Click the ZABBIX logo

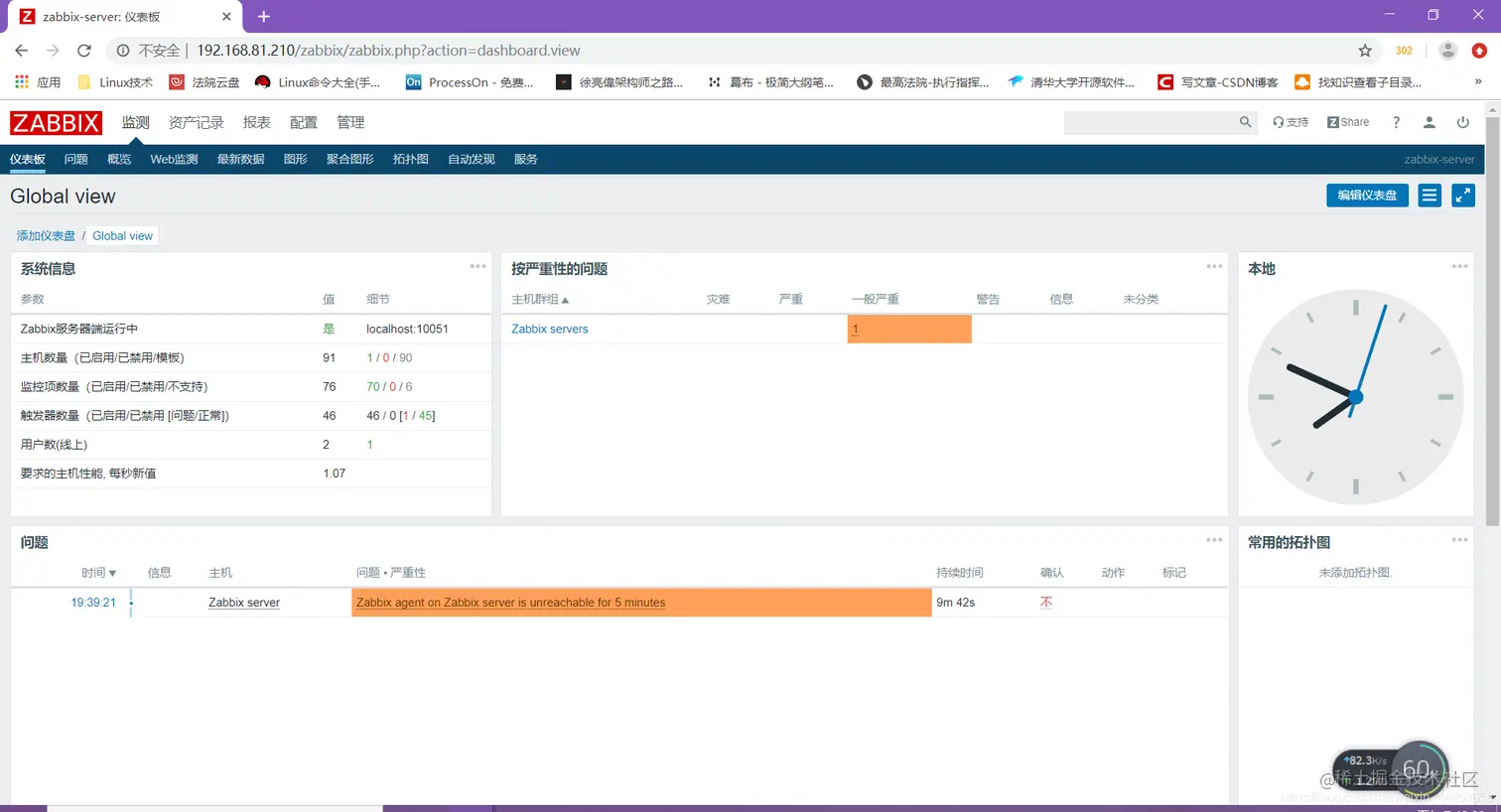click(56, 122)
